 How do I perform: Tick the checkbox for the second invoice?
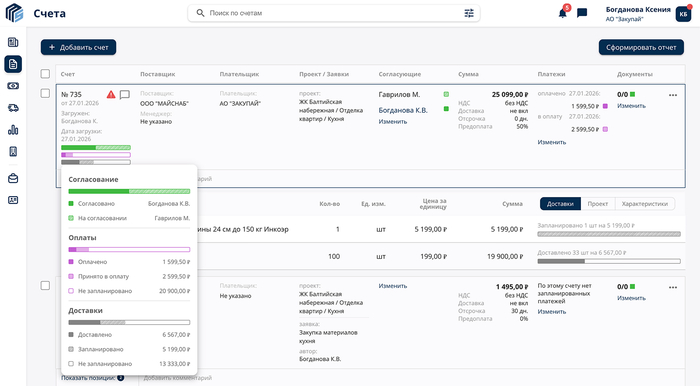[45, 286]
